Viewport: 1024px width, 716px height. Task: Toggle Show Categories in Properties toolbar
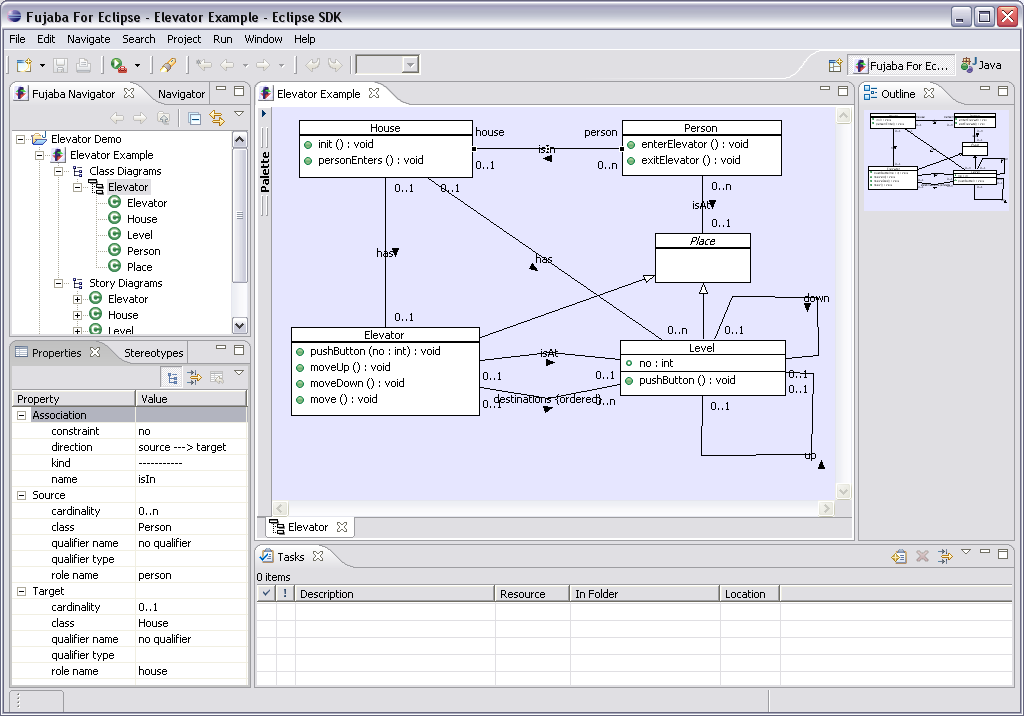tap(172, 377)
